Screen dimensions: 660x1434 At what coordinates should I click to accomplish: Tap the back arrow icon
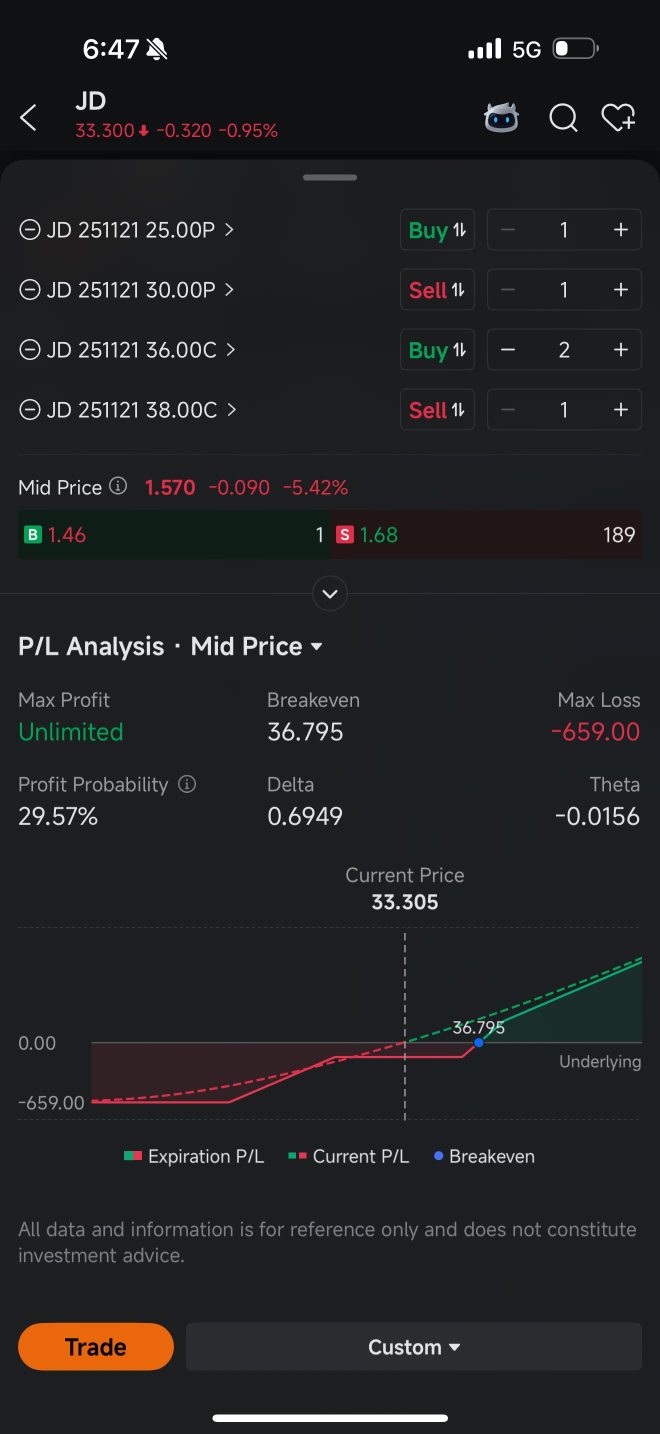[x=28, y=118]
